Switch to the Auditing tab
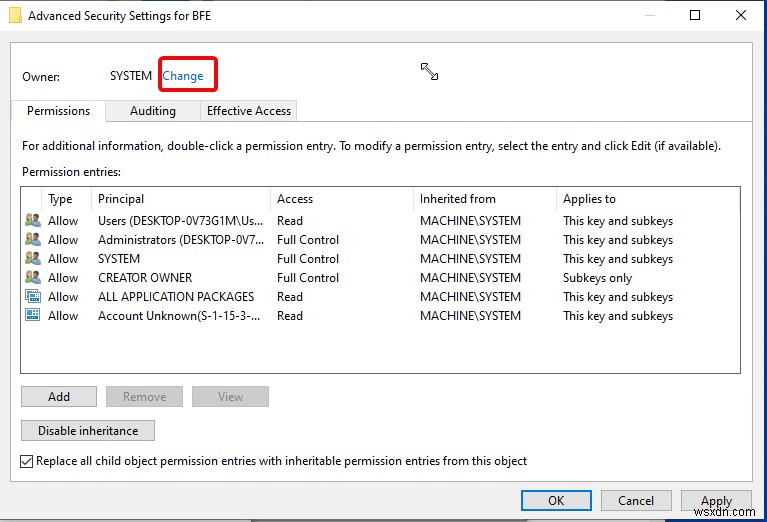This screenshot has width=767, height=522. pos(152,111)
